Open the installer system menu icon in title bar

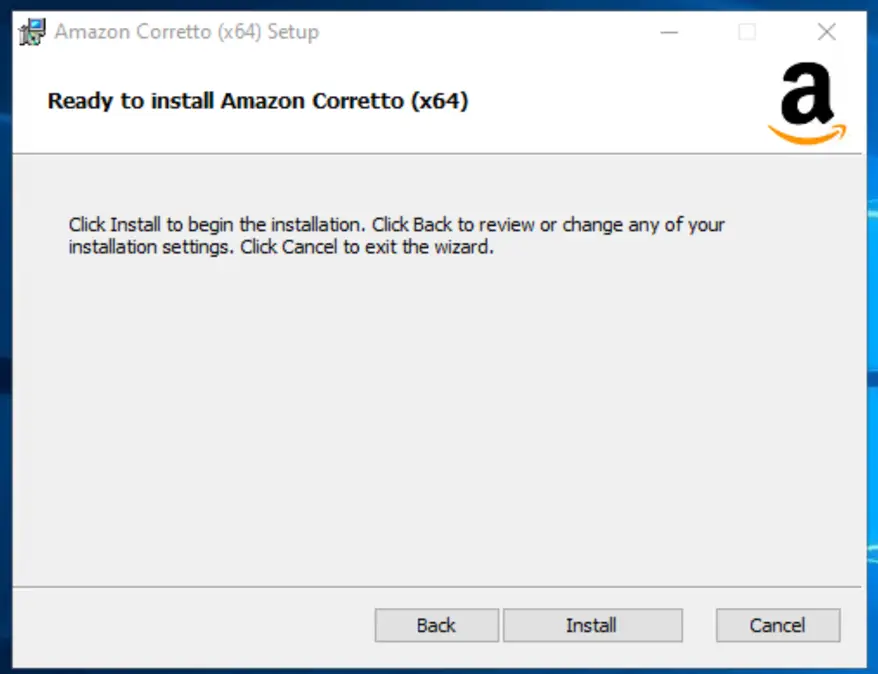(x=32, y=32)
